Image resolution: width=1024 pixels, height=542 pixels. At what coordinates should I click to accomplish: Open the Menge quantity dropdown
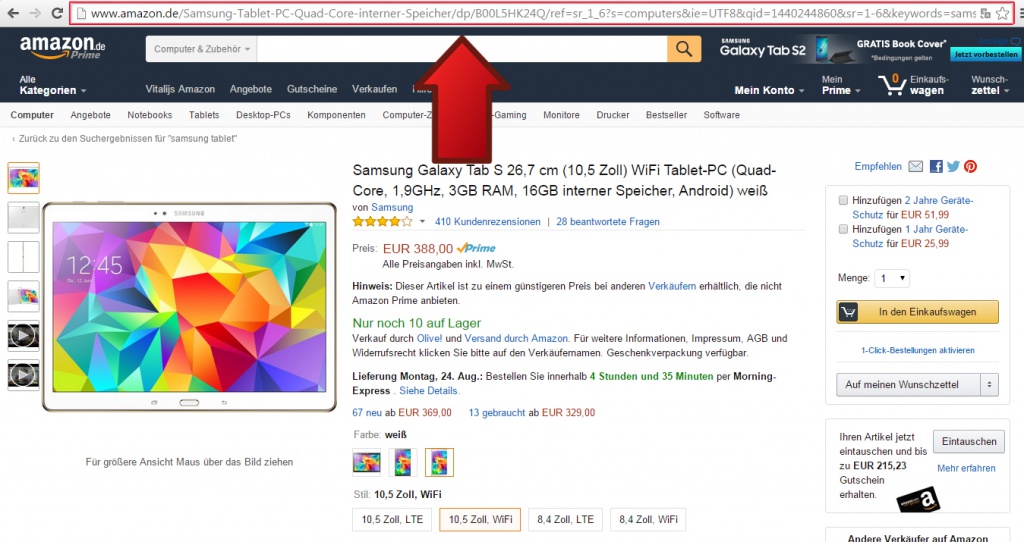(892, 278)
